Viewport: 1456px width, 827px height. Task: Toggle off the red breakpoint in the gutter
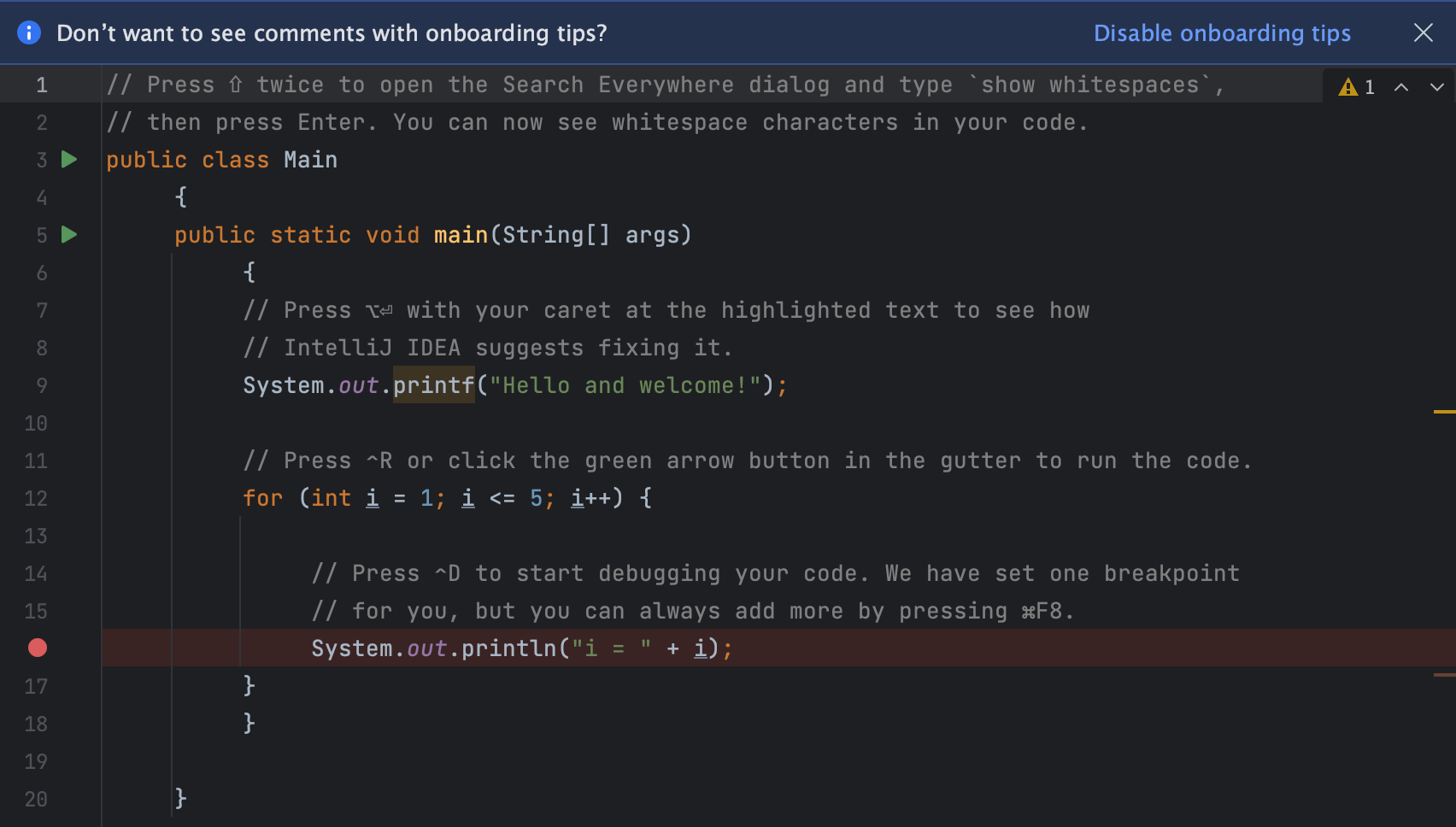(x=38, y=648)
